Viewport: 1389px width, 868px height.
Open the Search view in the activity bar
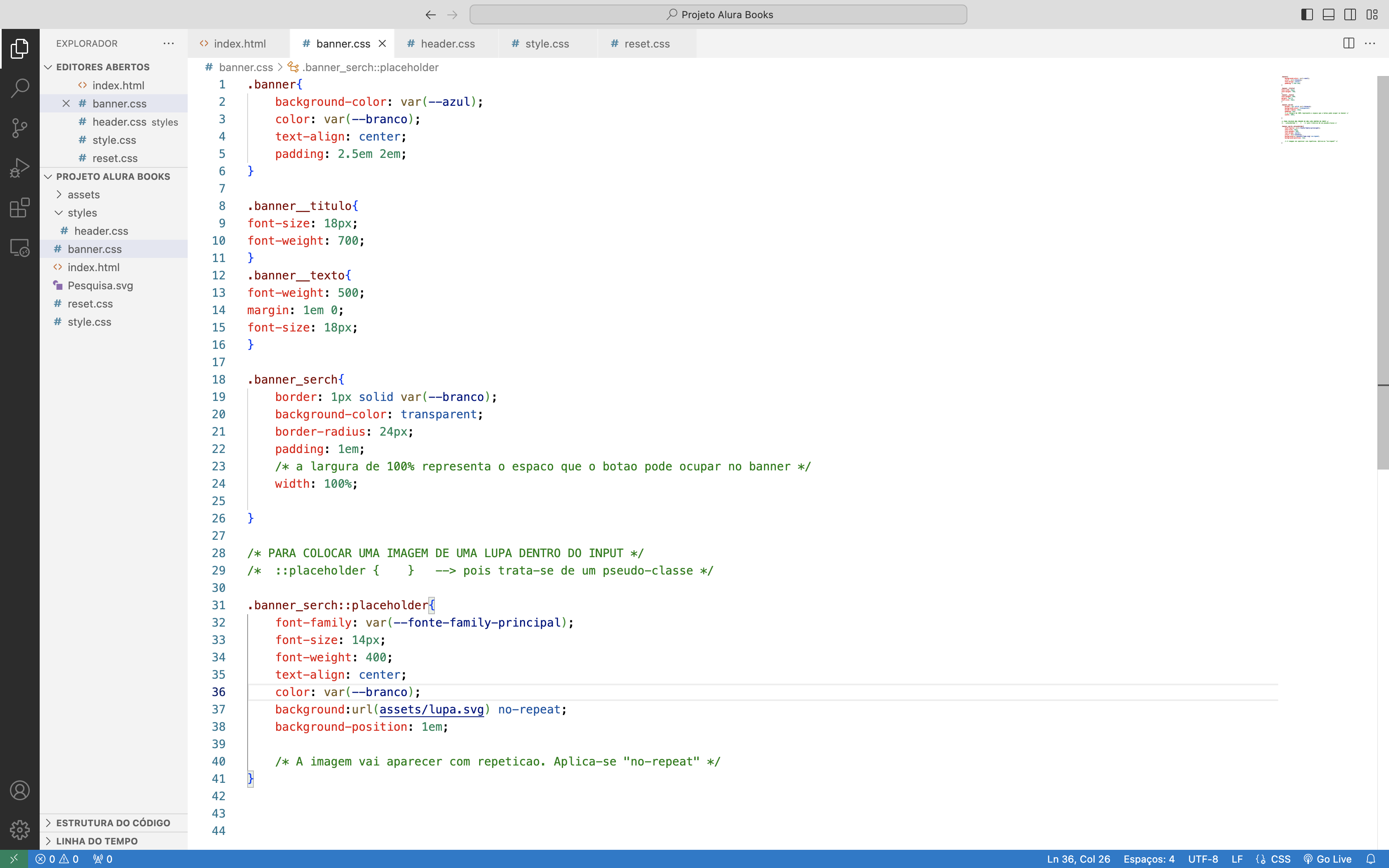pyautogui.click(x=19, y=88)
